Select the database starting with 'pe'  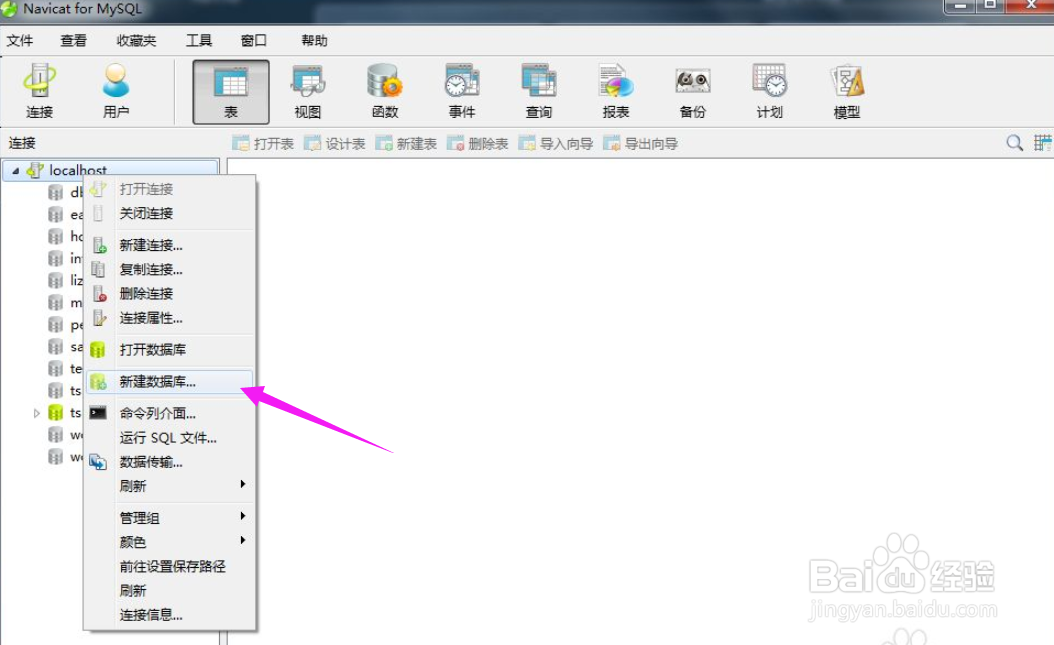66,325
